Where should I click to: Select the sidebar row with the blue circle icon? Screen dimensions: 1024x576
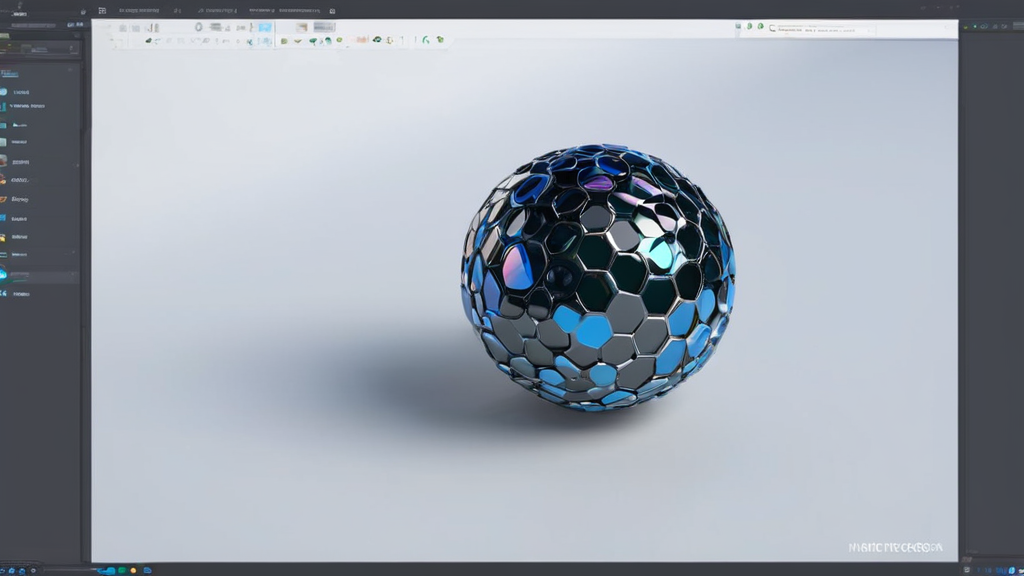[x=39, y=92]
